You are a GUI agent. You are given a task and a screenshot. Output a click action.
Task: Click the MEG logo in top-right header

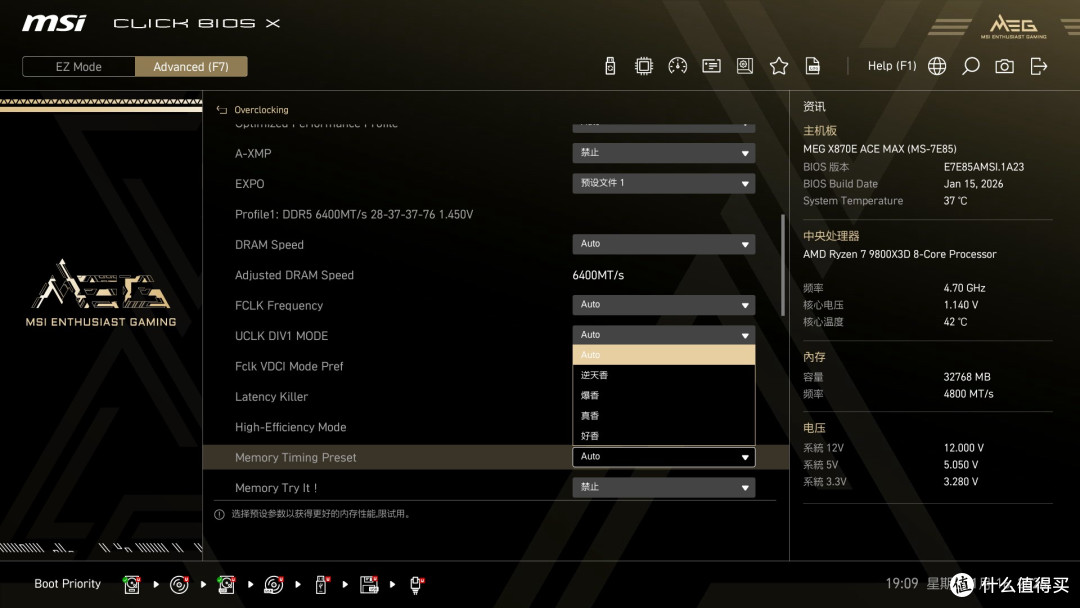(1013, 26)
